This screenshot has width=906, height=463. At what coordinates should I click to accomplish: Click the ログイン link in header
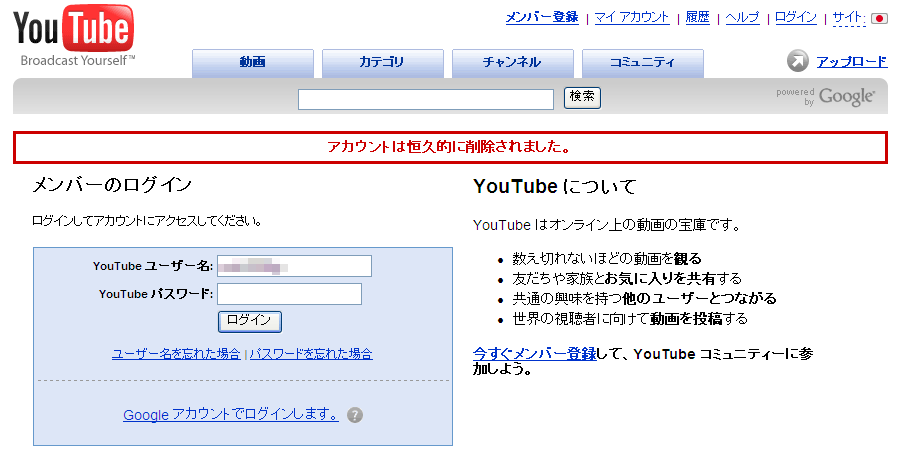[x=796, y=17]
